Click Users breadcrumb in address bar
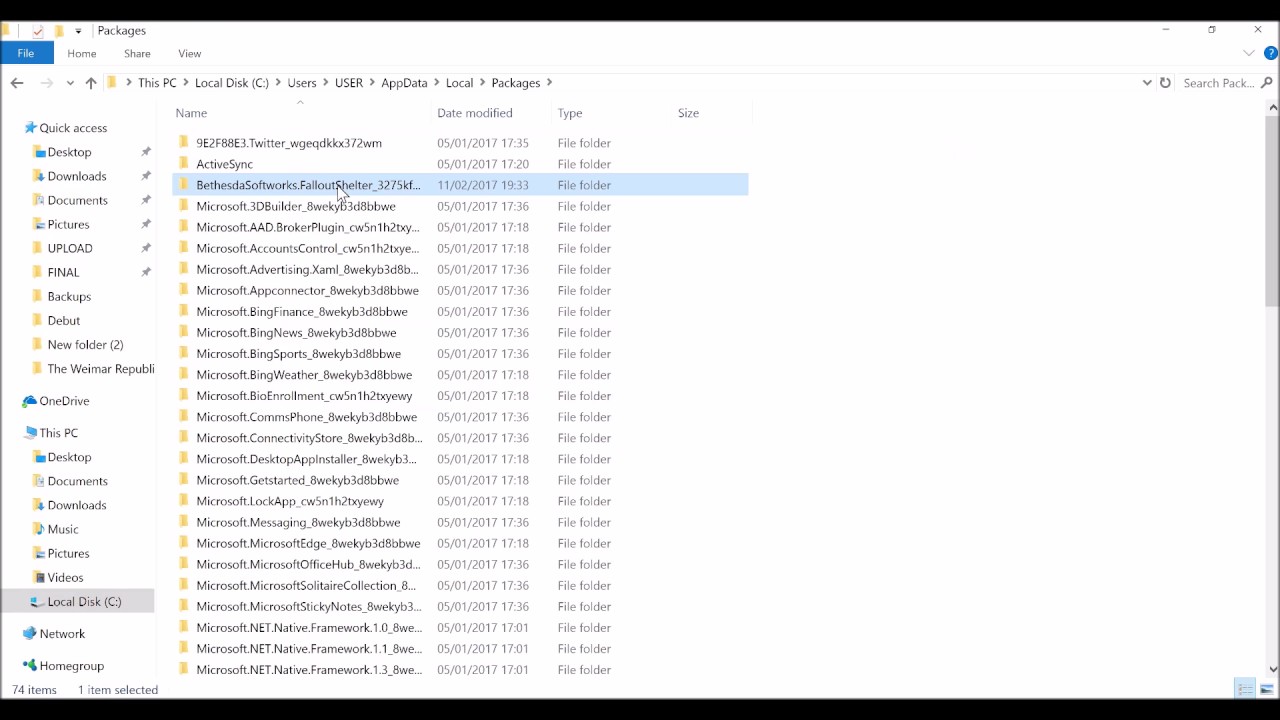This screenshot has height=720, width=1280. pyautogui.click(x=302, y=83)
